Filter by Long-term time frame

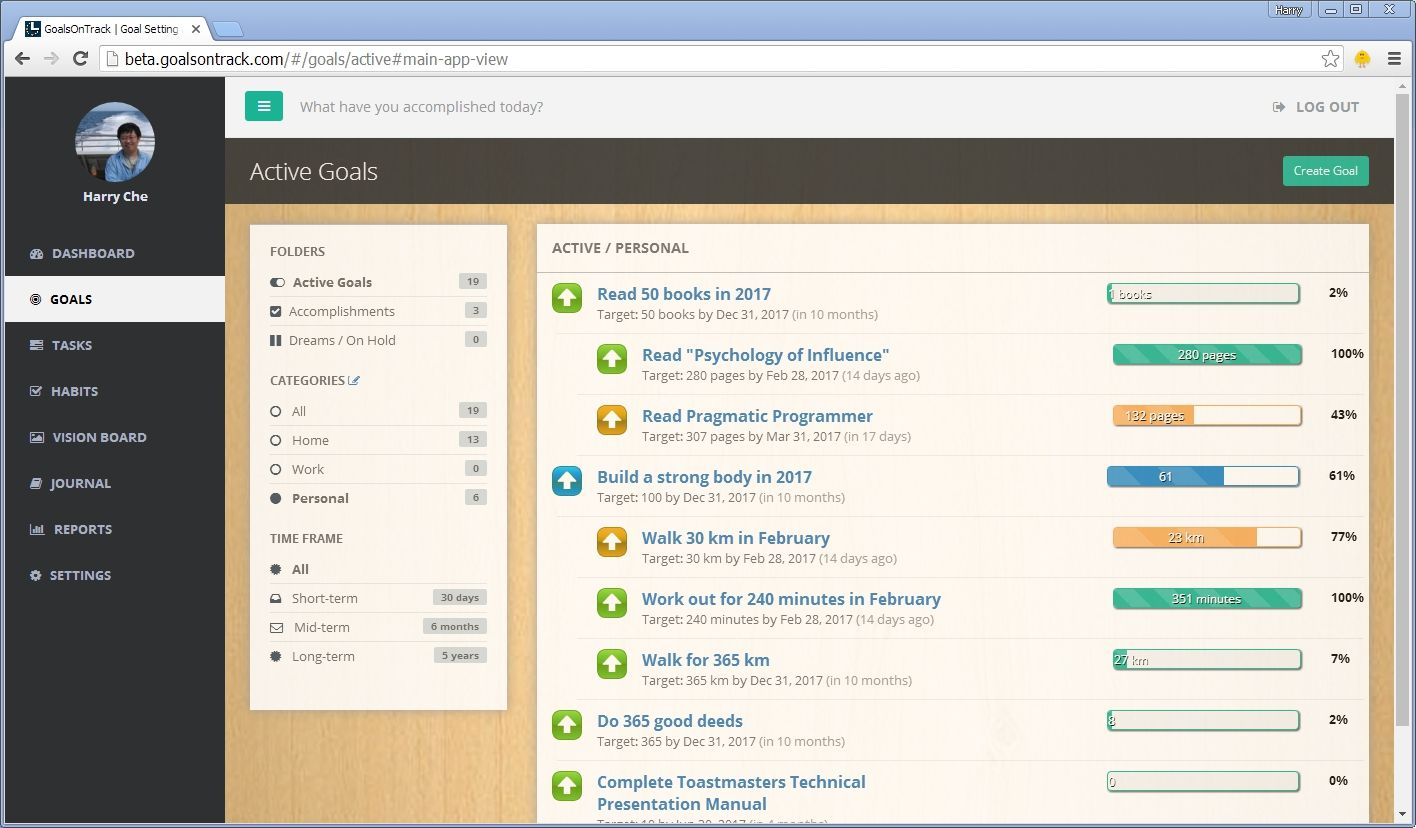point(322,656)
